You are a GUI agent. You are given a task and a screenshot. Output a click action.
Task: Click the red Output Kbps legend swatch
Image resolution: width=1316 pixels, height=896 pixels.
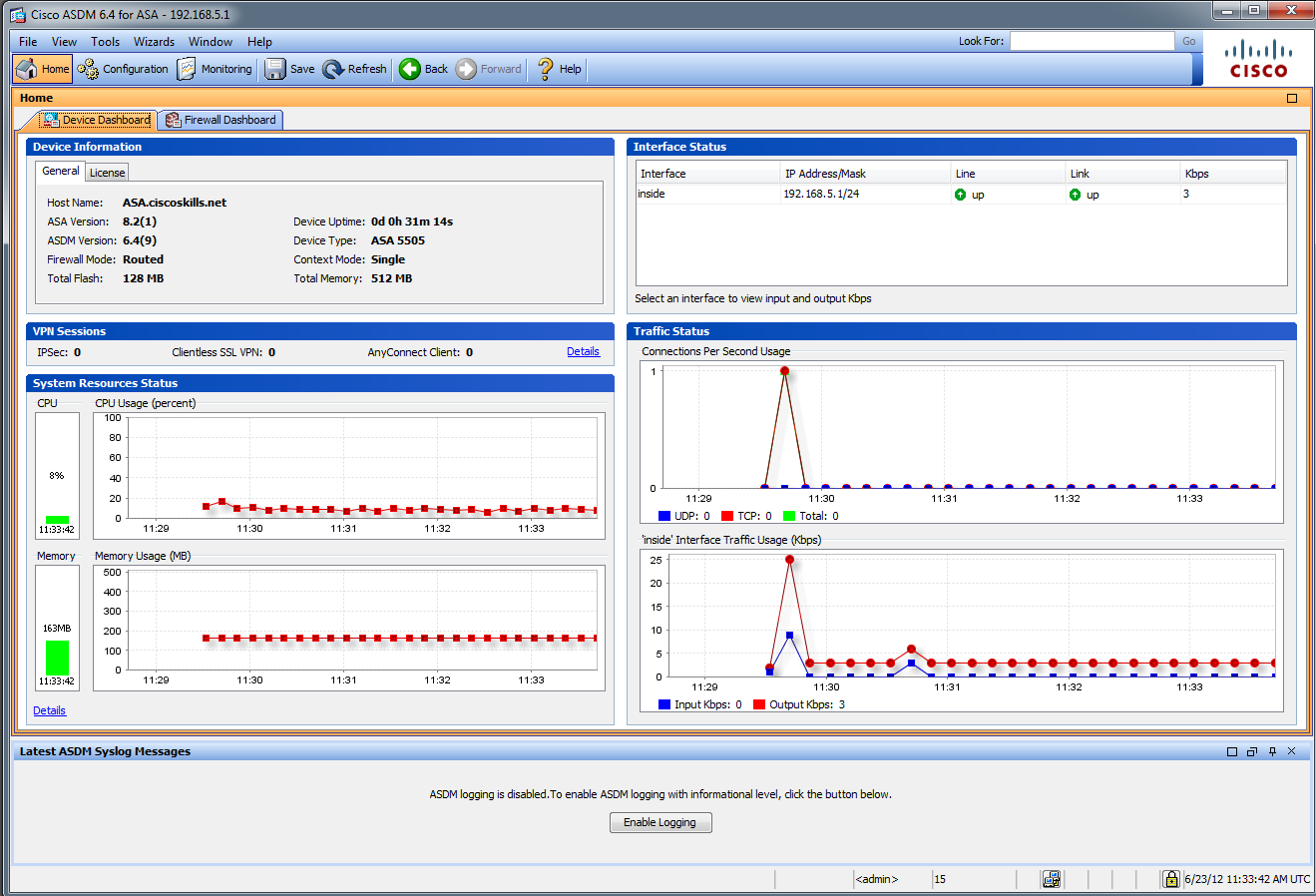[759, 704]
